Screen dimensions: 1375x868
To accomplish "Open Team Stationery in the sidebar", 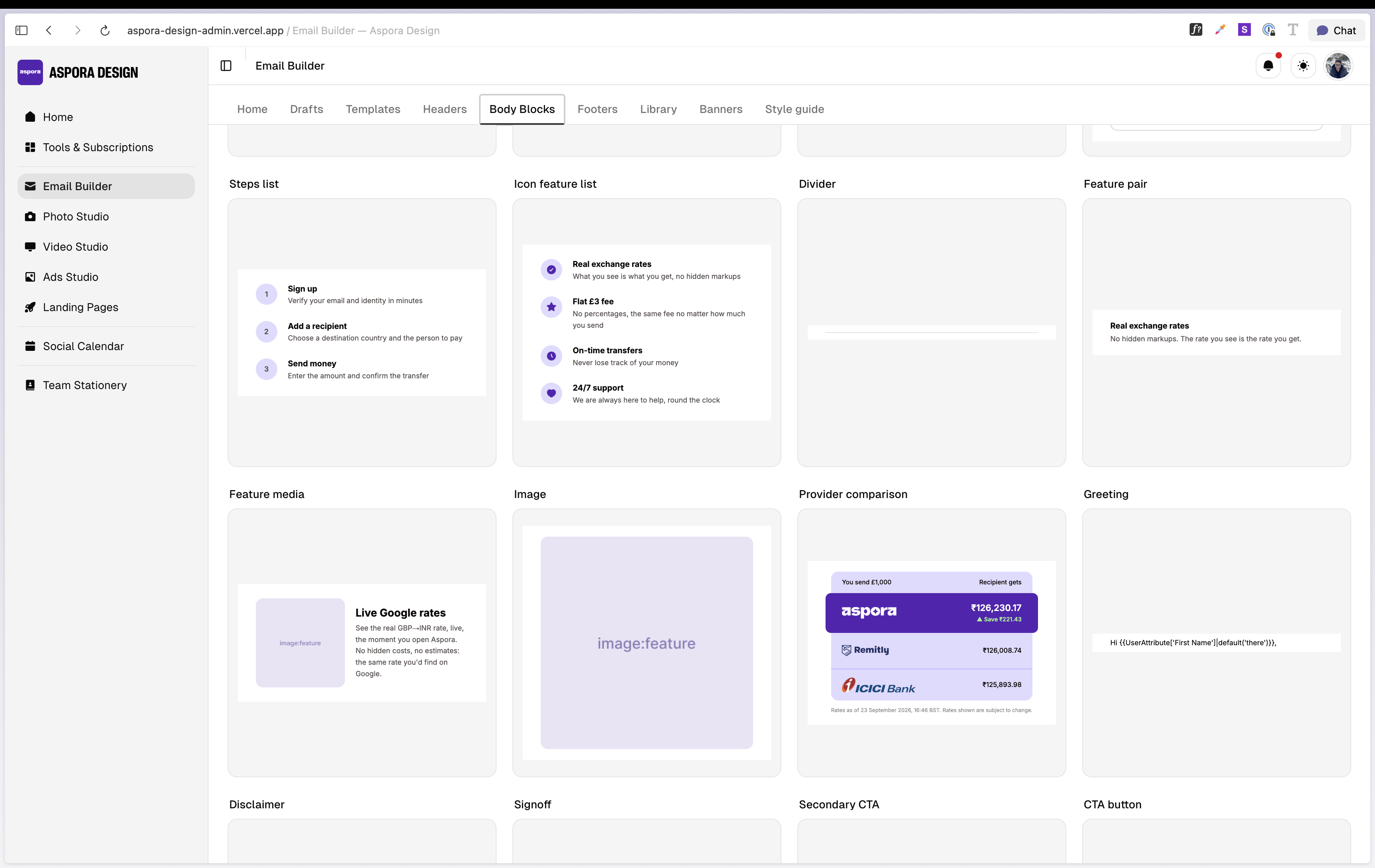I will [x=106, y=385].
